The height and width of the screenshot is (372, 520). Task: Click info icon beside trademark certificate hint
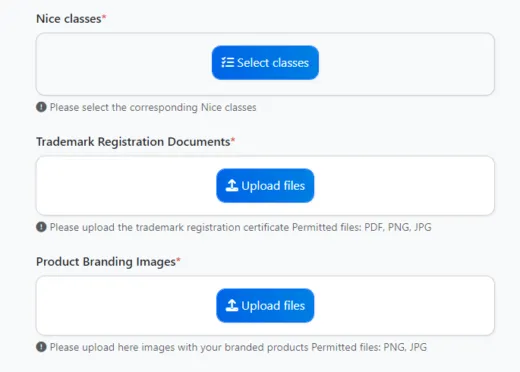tap(41, 227)
